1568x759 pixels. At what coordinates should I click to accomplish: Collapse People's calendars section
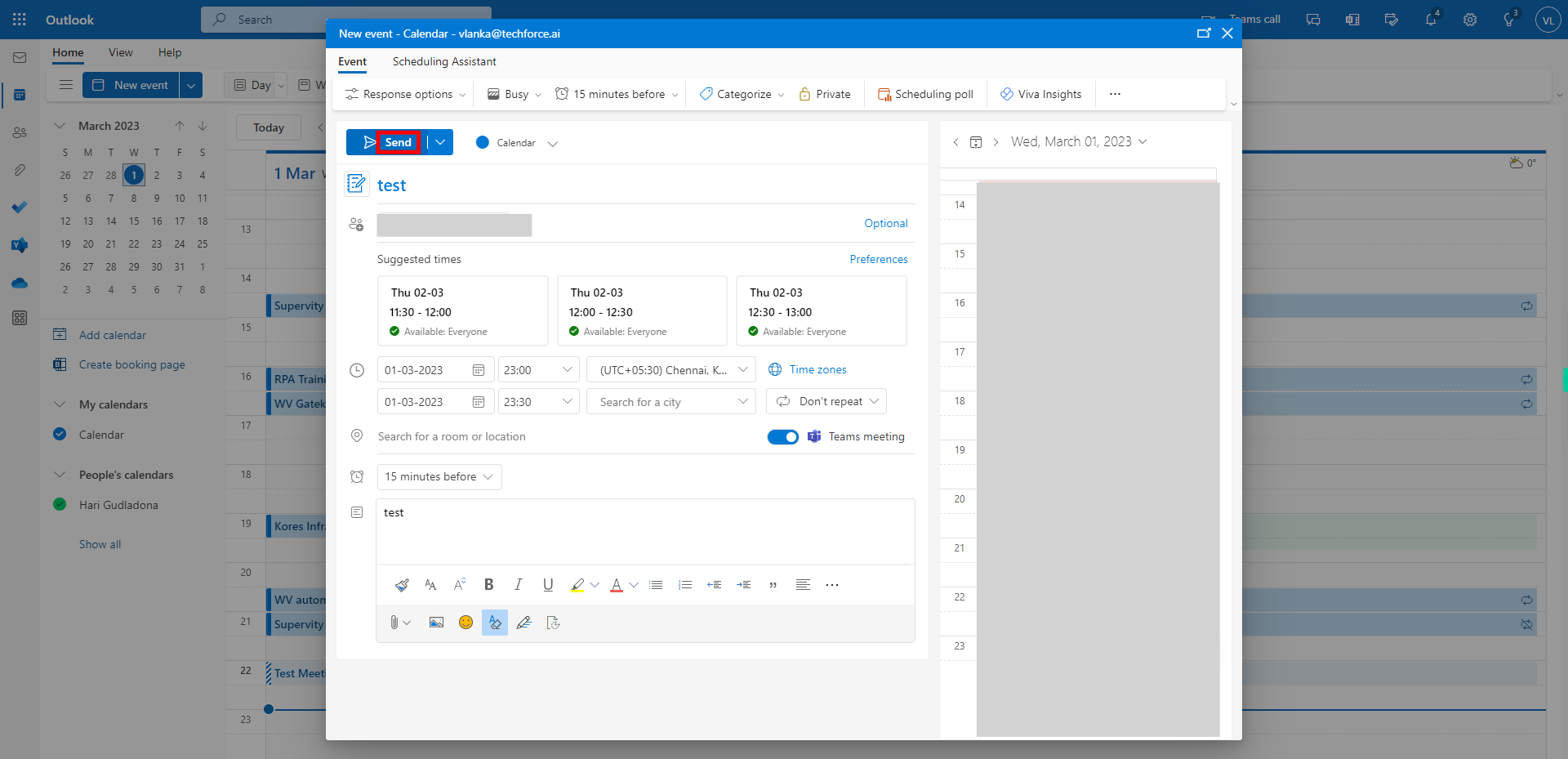coord(59,475)
